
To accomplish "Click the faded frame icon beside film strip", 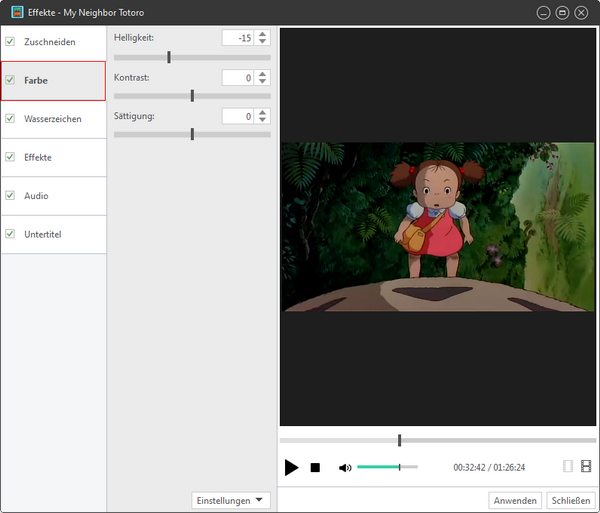I will coord(568,466).
